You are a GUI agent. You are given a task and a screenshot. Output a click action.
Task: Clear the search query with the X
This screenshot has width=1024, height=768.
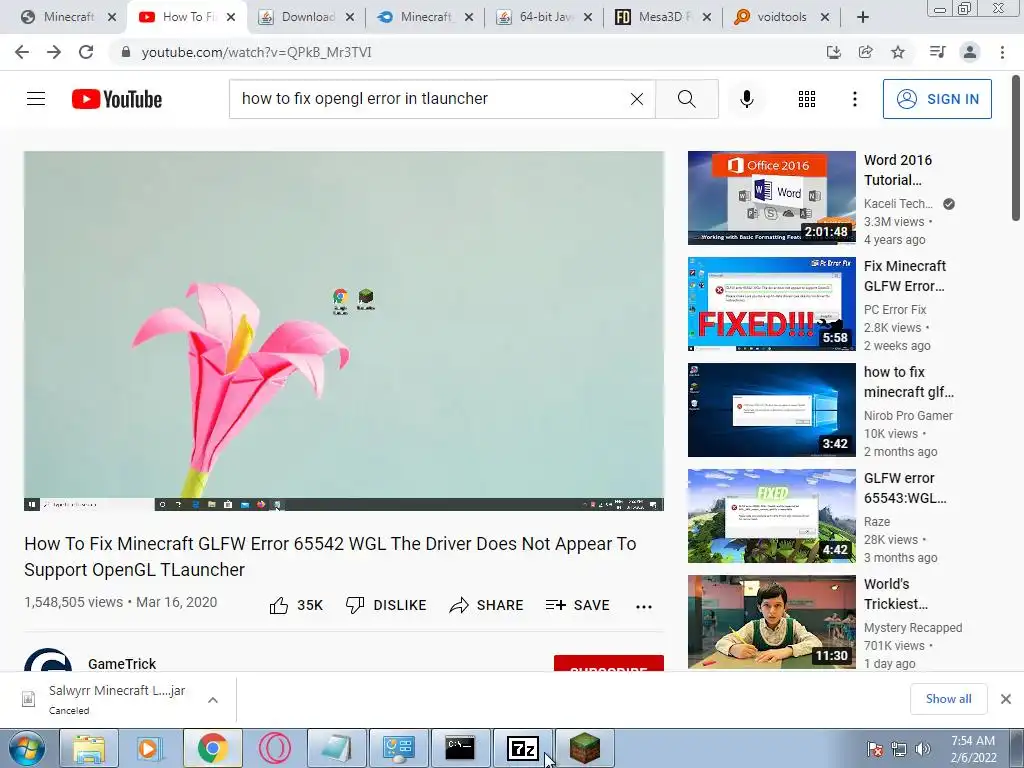pyautogui.click(x=637, y=99)
